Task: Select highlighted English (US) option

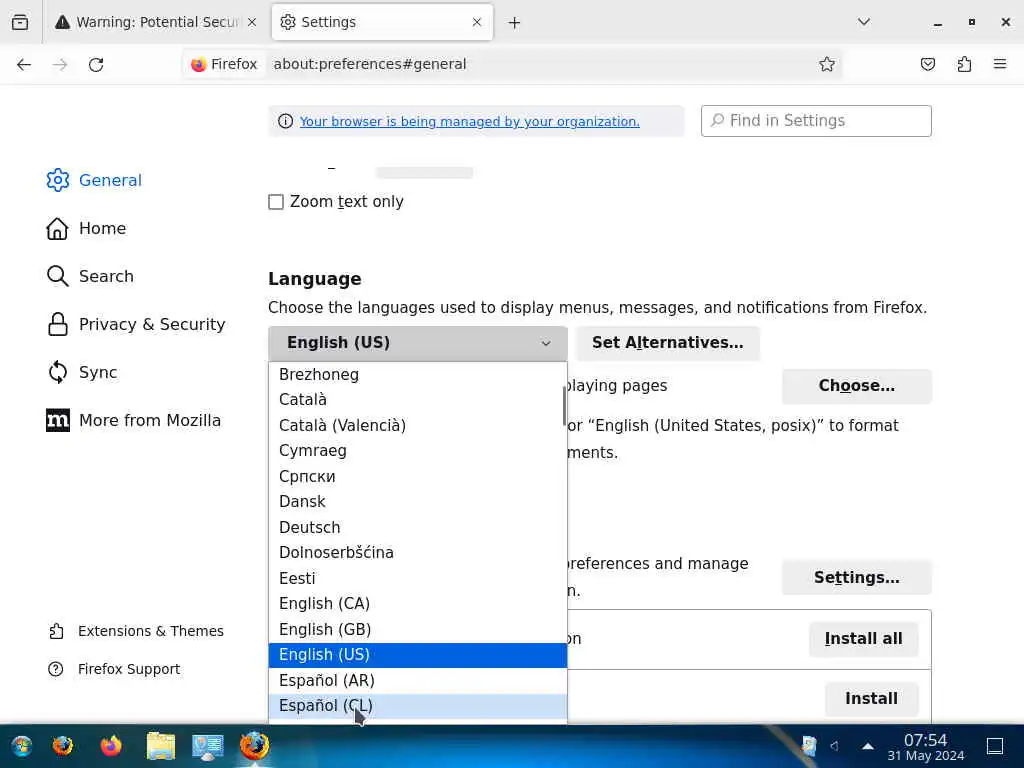Action: click(417, 655)
